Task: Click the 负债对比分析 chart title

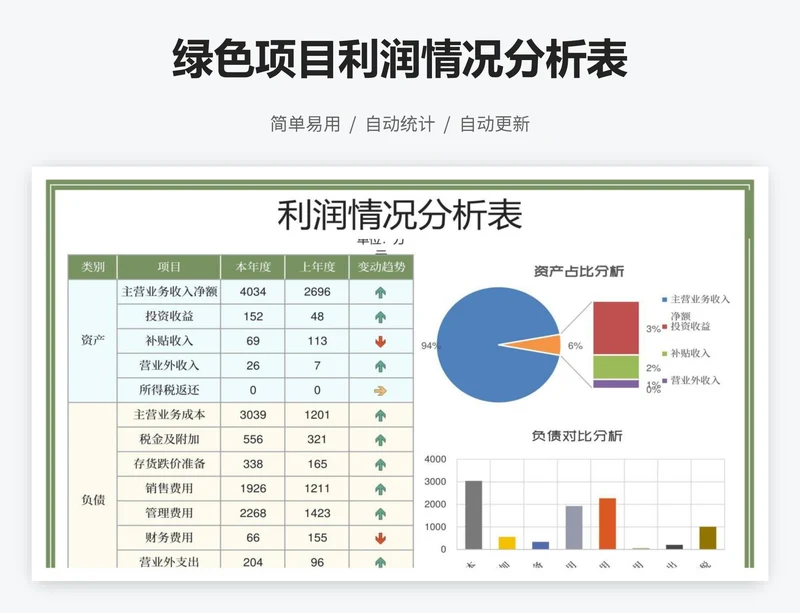Action: (x=577, y=436)
